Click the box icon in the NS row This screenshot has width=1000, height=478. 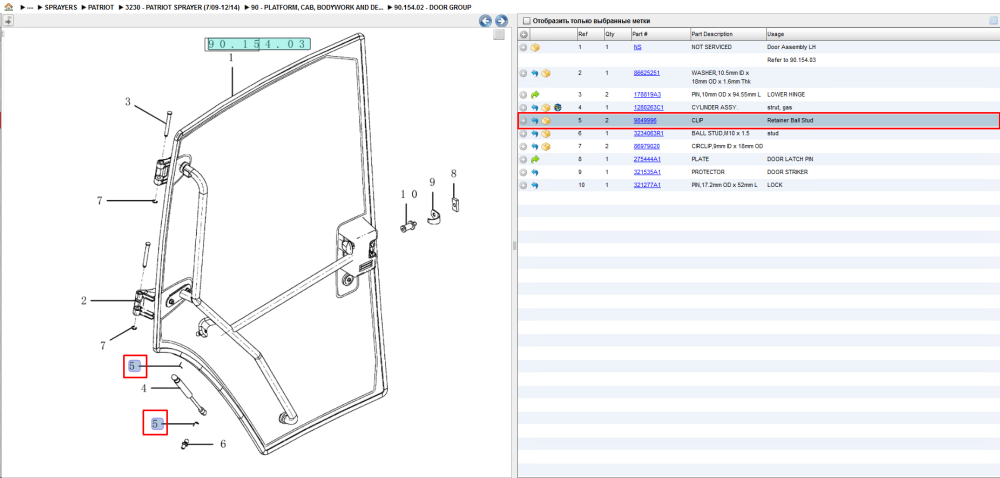tap(535, 47)
